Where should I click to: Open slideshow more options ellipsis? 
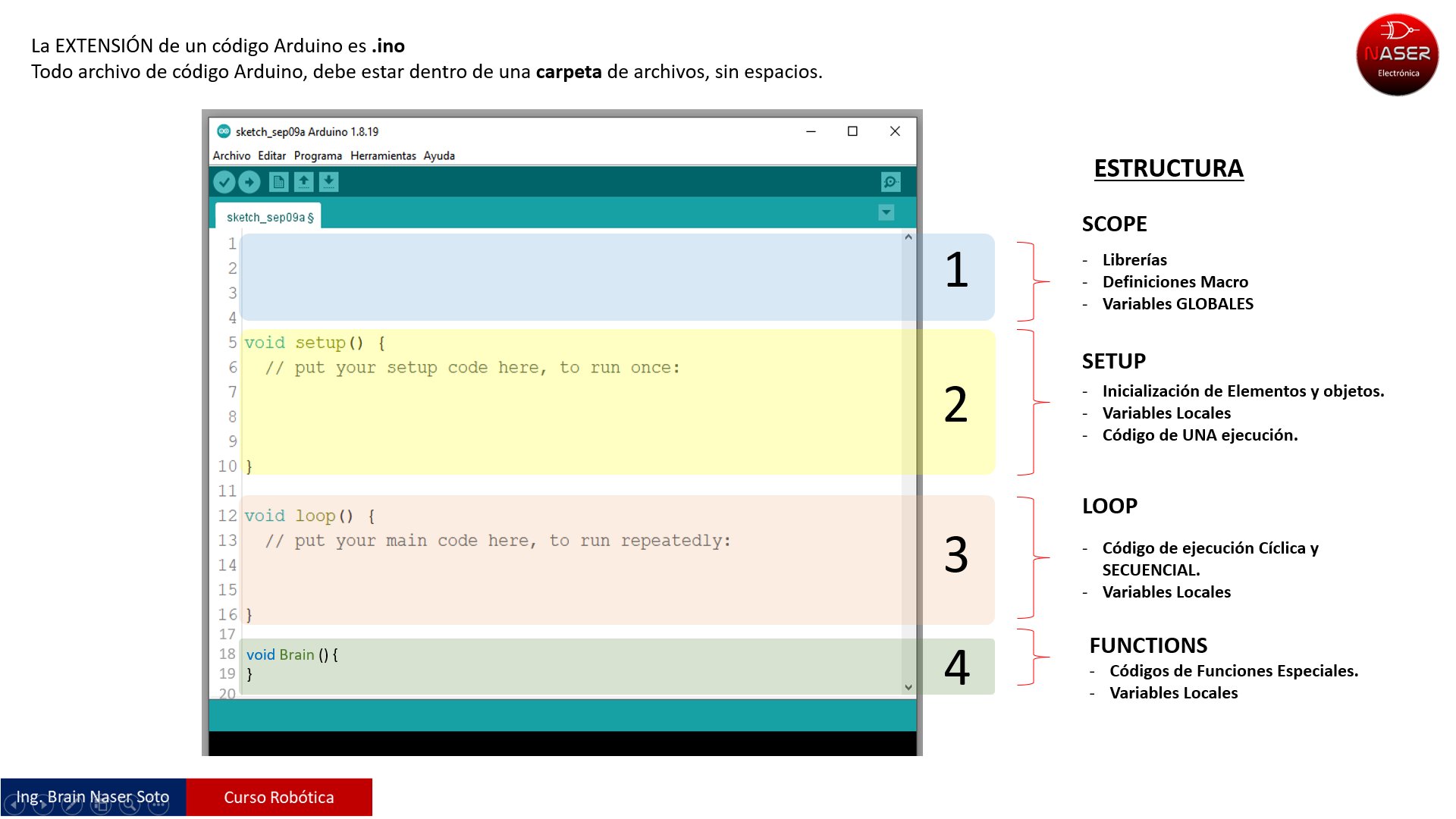158,805
